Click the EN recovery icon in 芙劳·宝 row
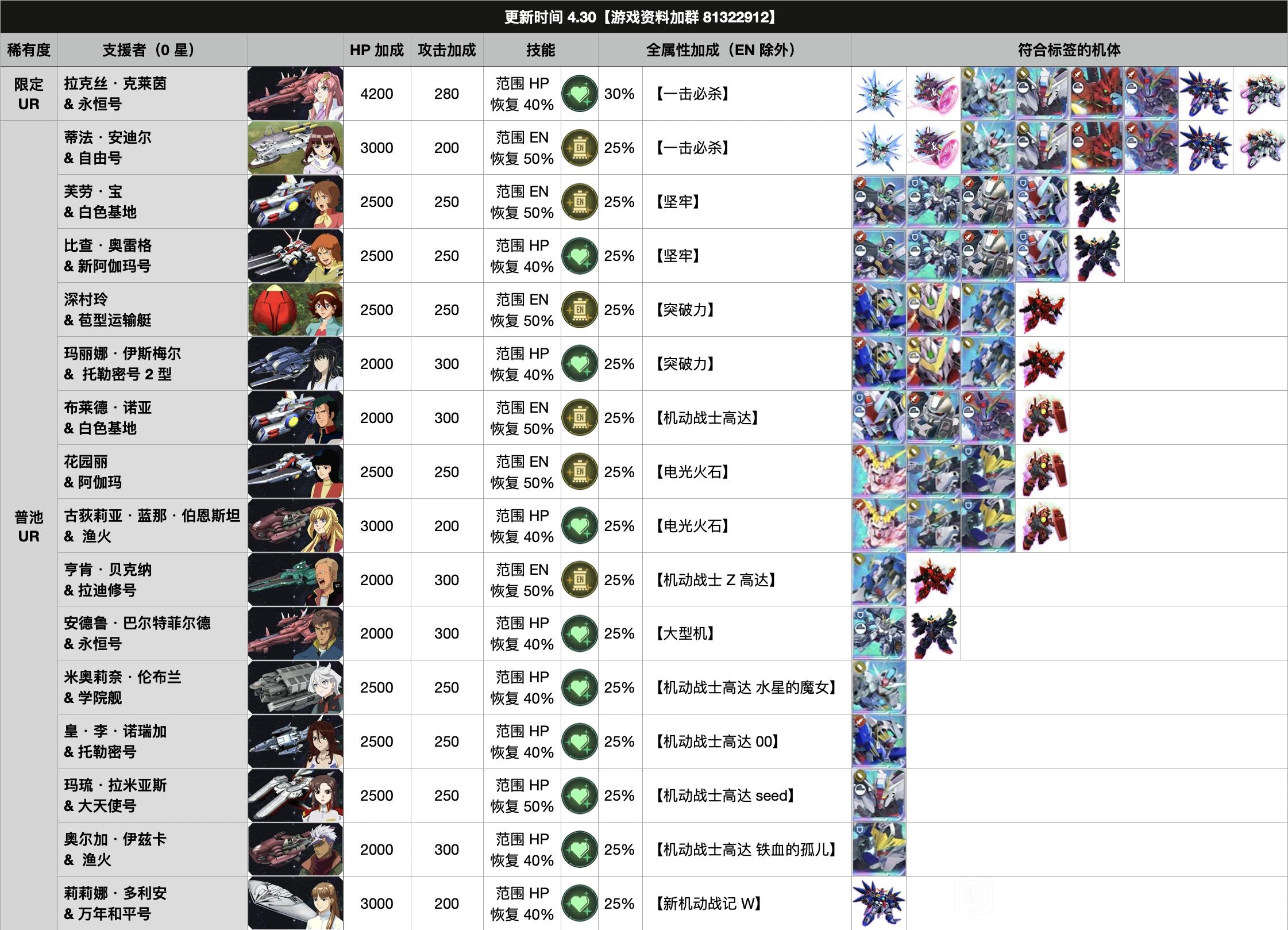Viewport: 1288px width, 930px height. click(580, 202)
